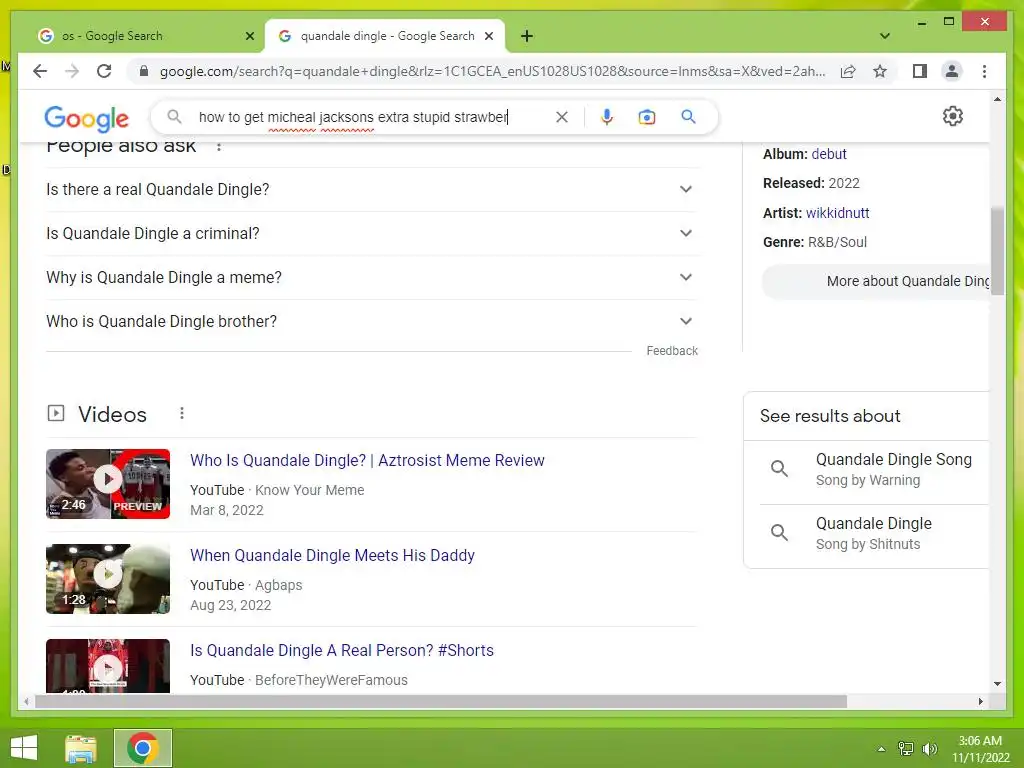Go back to the previous page
1024x768 pixels.
coord(40,71)
